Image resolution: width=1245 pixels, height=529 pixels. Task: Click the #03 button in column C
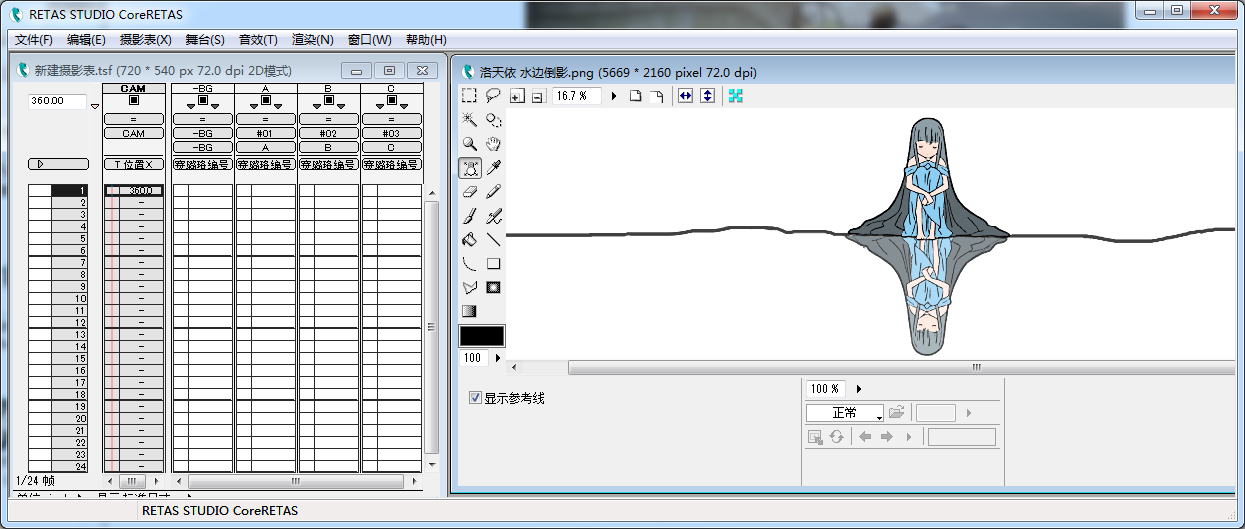(392, 133)
